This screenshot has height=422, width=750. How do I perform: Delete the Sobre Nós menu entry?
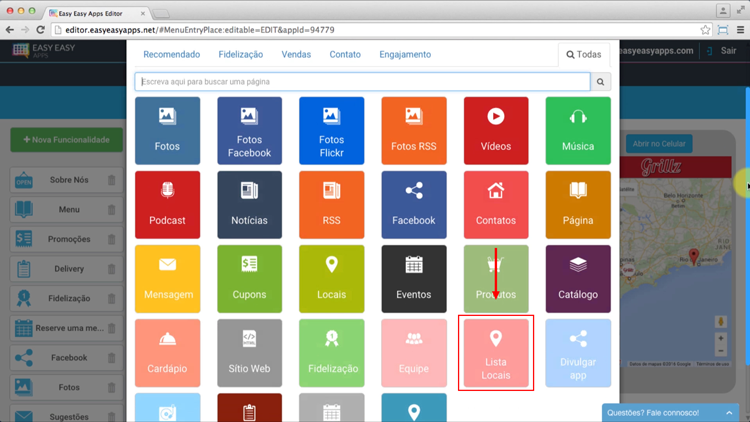coord(111,181)
